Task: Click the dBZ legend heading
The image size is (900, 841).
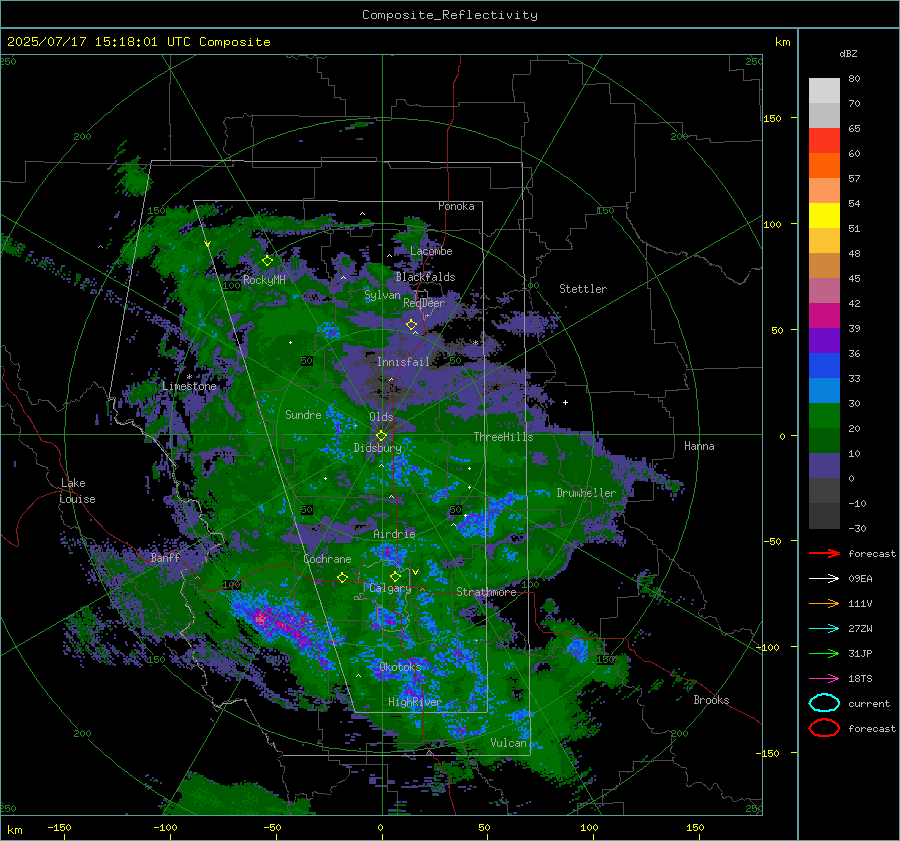Action: [x=848, y=53]
